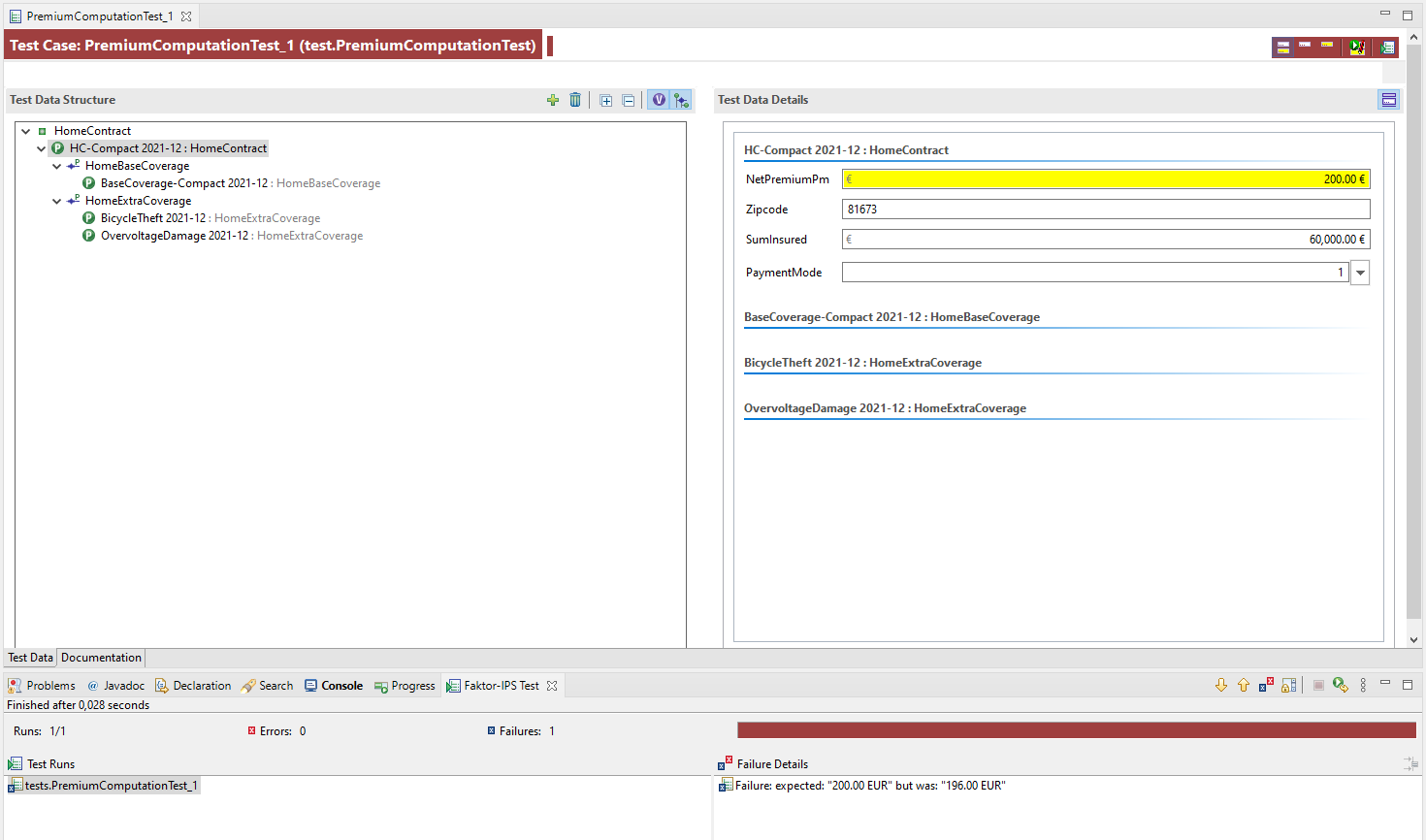Rerun the failed PremiumComputation test
The width and height of the screenshot is (1426, 840).
click(1341, 685)
